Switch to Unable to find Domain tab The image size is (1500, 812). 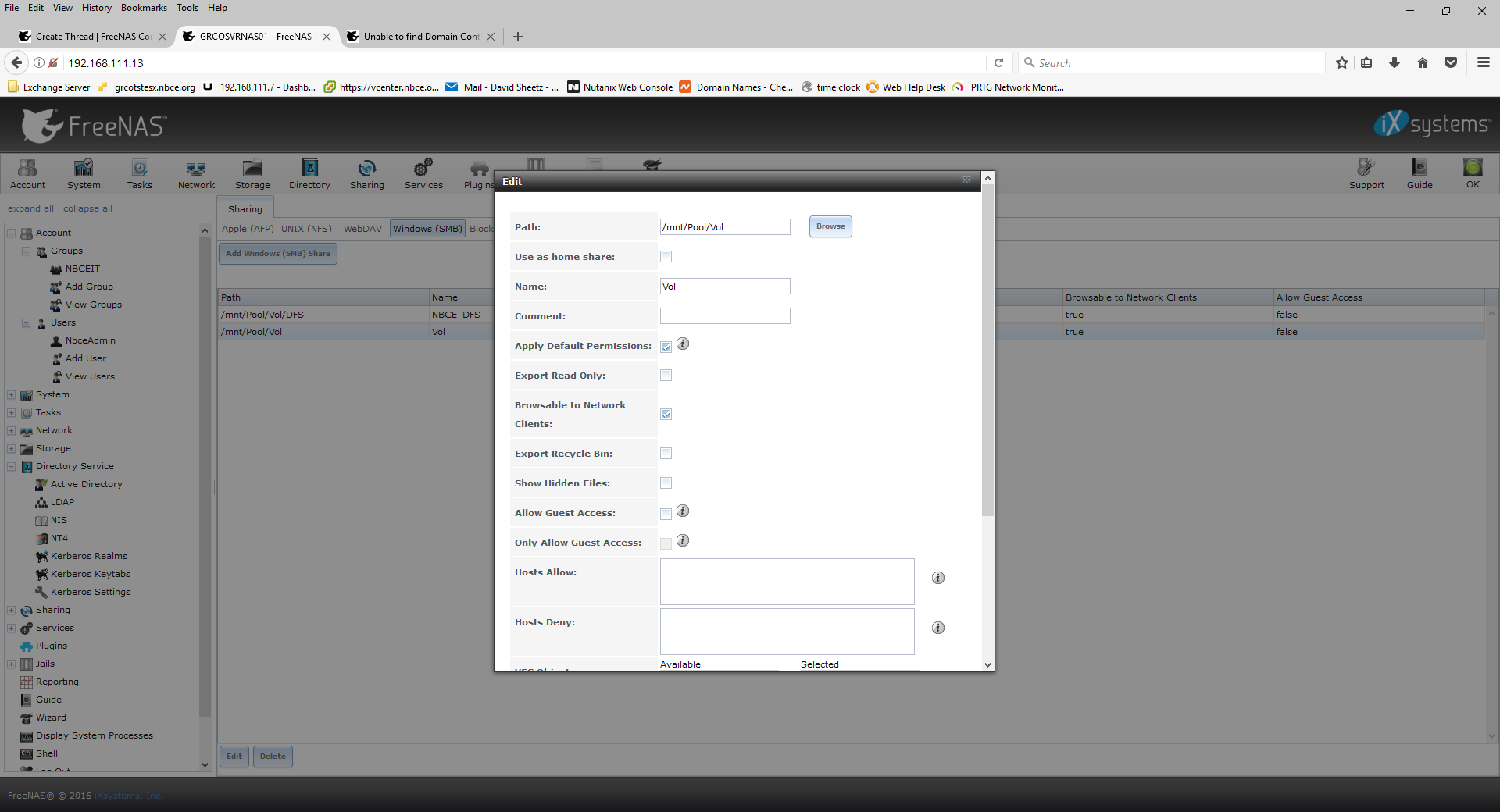420,36
